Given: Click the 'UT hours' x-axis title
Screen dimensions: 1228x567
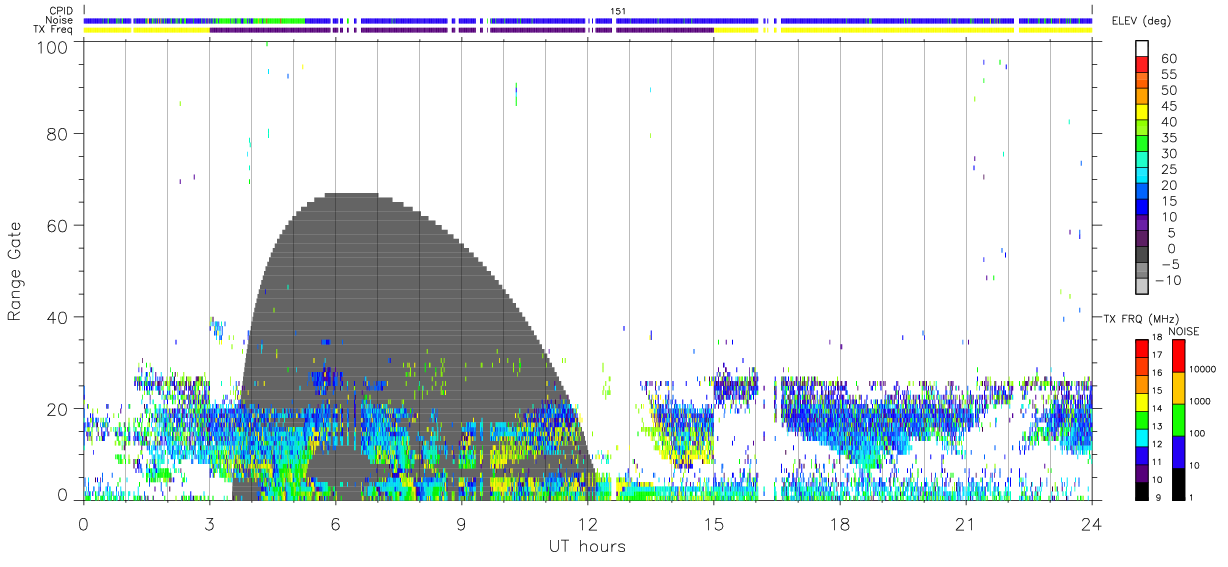Looking at the screenshot, I should [586, 546].
